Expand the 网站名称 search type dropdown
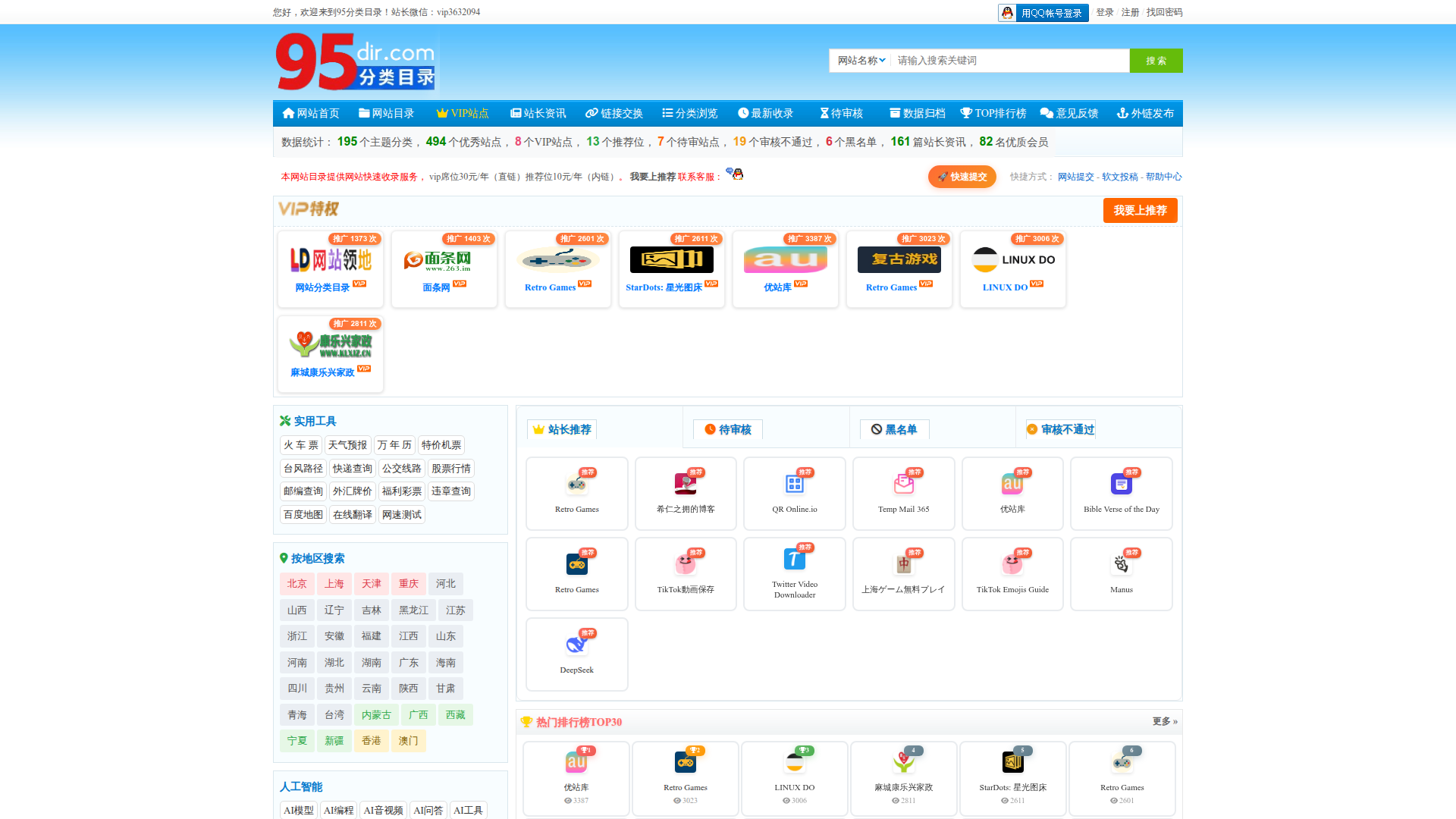Image resolution: width=1456 pixels, height=819 pixels. [x=861, y=61]
